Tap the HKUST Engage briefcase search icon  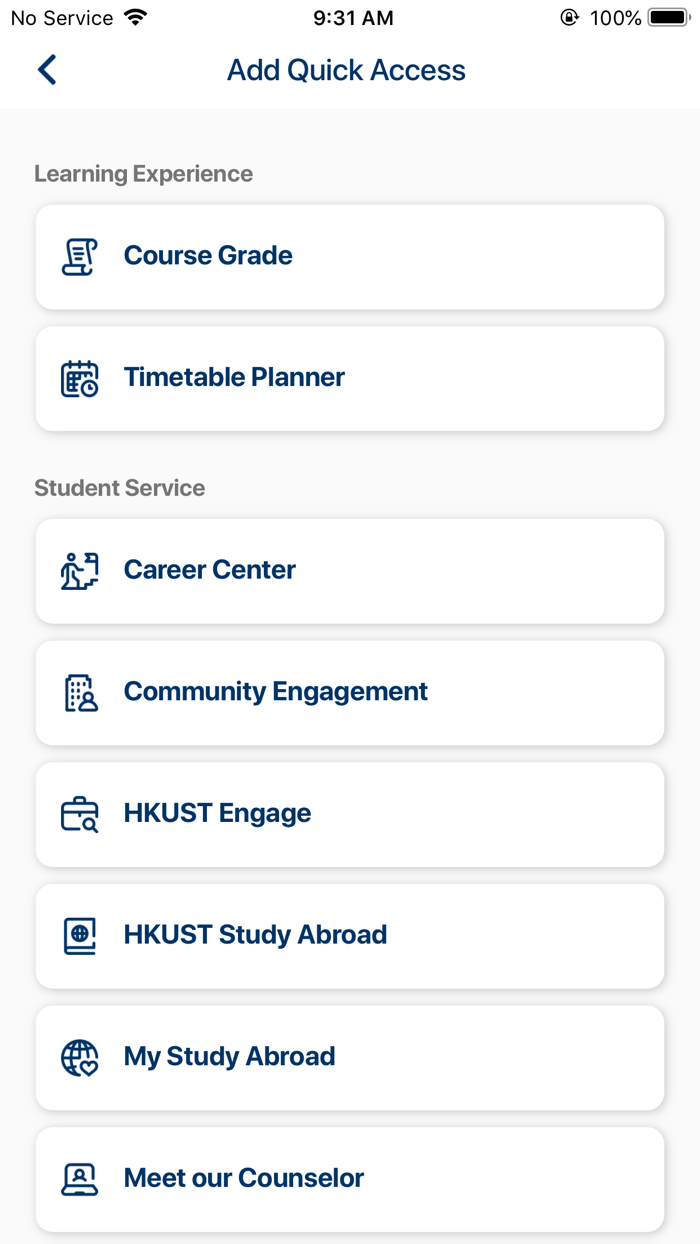tap(79, 813)
